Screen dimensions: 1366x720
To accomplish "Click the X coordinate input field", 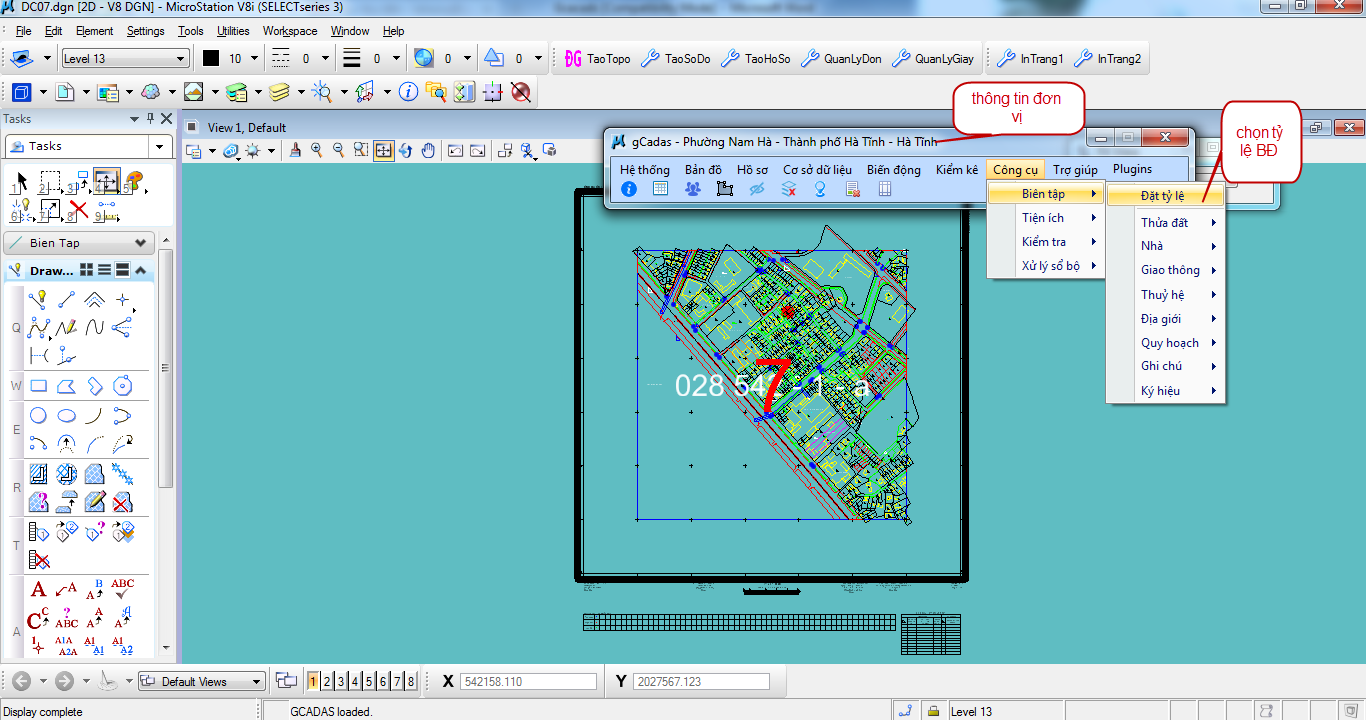I will click(528, 682).
